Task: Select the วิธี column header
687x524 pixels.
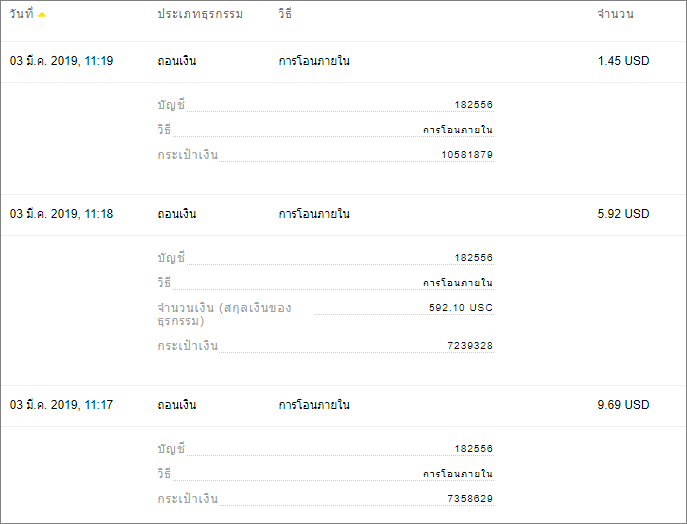Action: 285,14
